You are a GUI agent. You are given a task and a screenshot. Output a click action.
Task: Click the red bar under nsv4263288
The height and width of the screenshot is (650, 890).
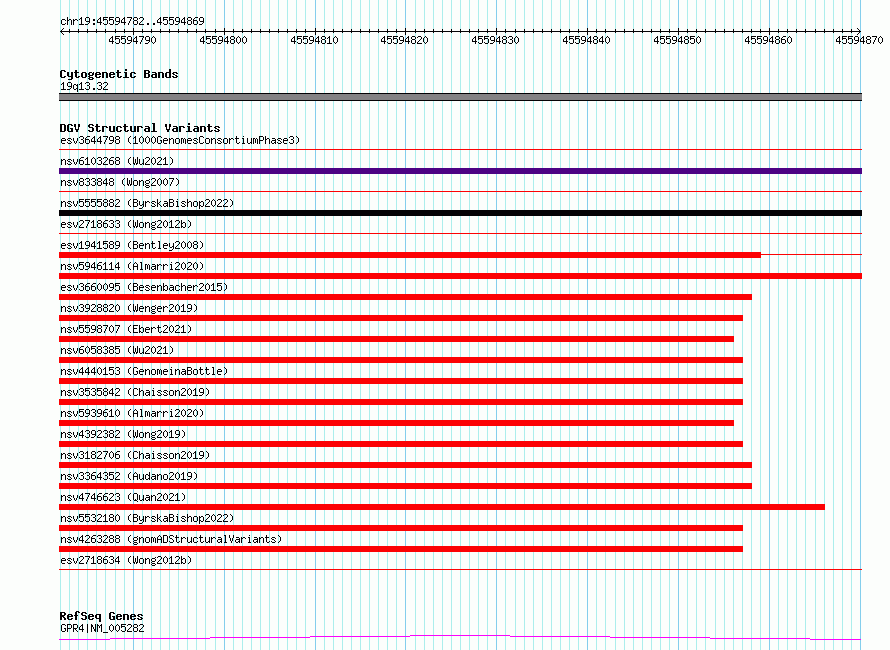pyautogui.click(x=401, y=549)
